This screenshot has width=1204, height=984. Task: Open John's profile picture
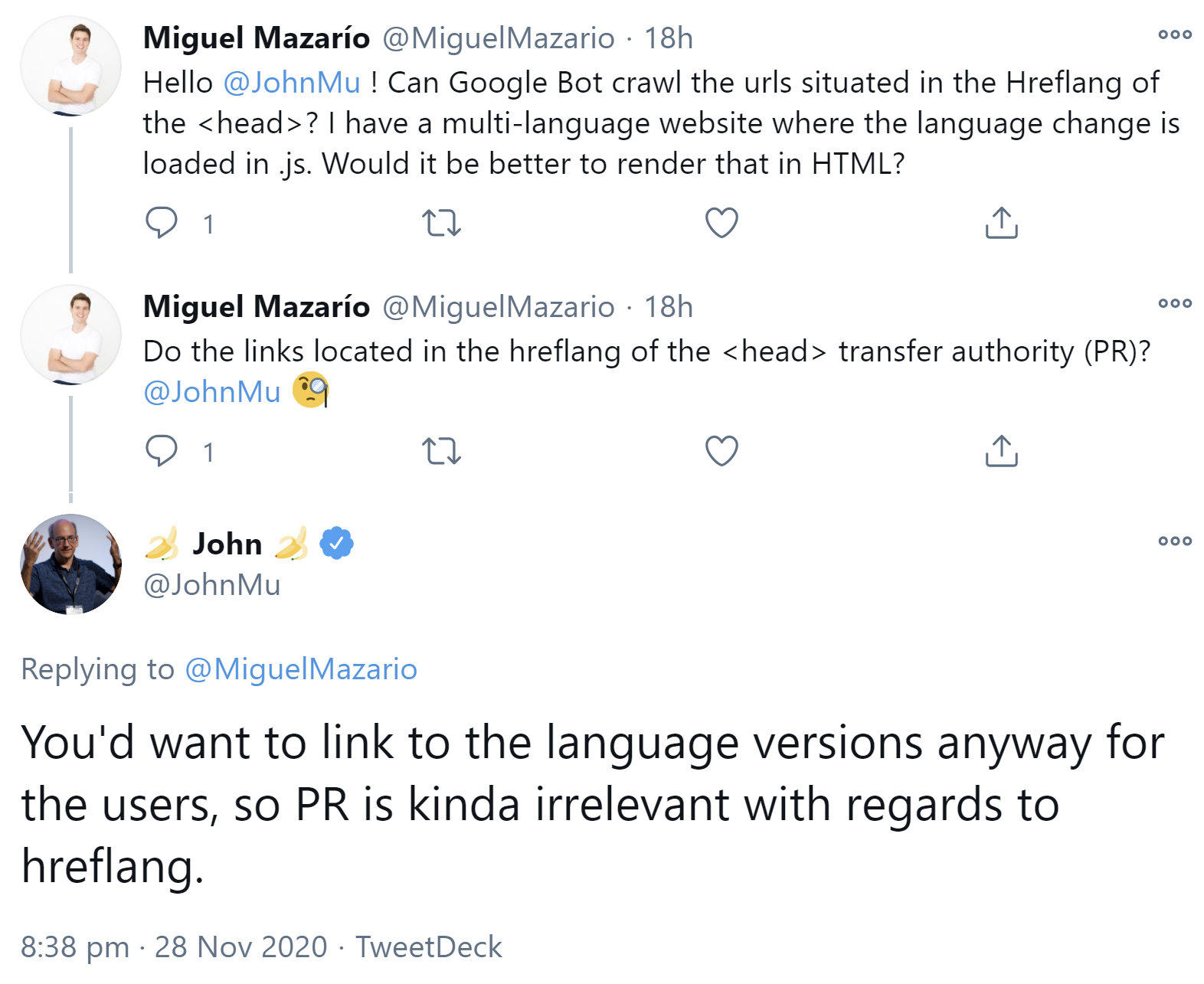[x=70, y=564]
